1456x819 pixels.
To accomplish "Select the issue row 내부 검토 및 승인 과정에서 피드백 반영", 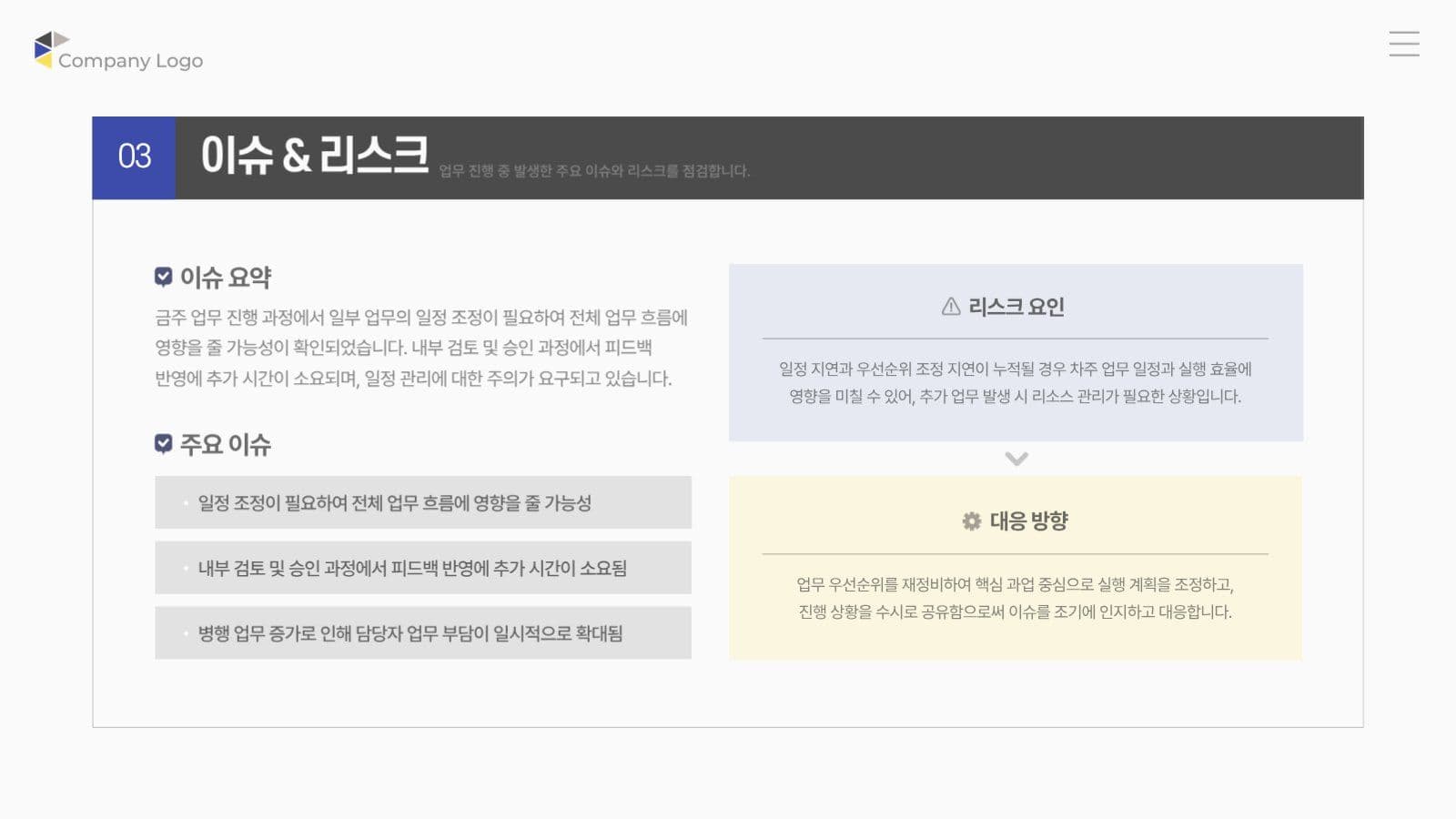I will [x=423, y=568].
